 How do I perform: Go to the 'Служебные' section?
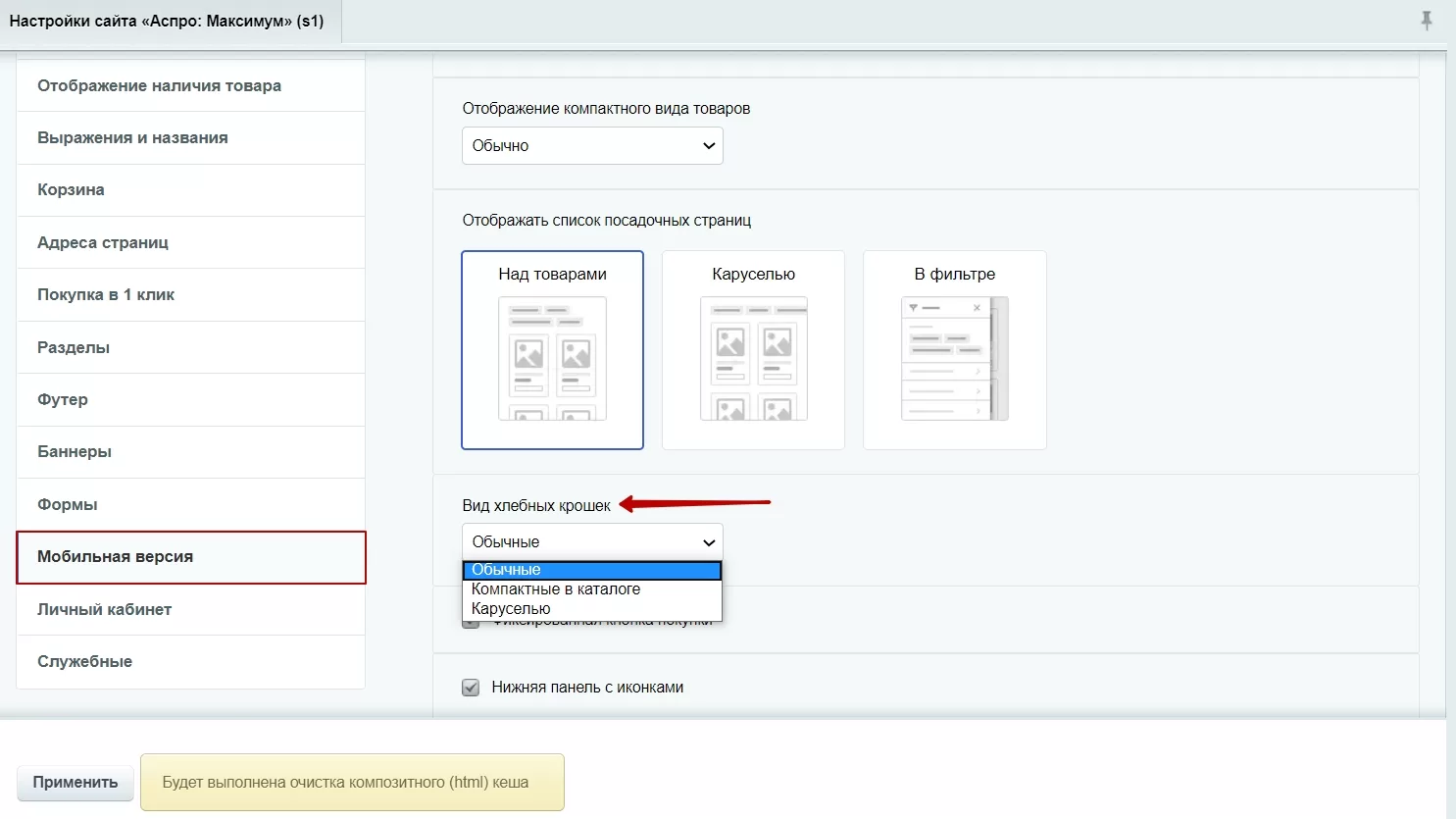(x=191, y=662)
